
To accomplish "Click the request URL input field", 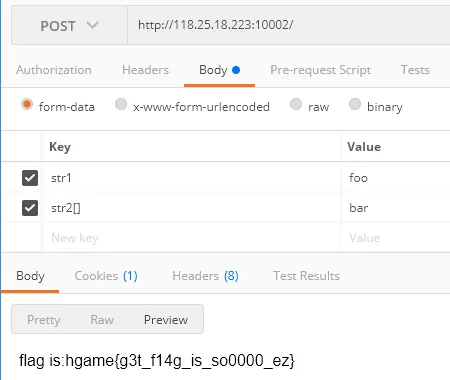I will tap(289, 25).
